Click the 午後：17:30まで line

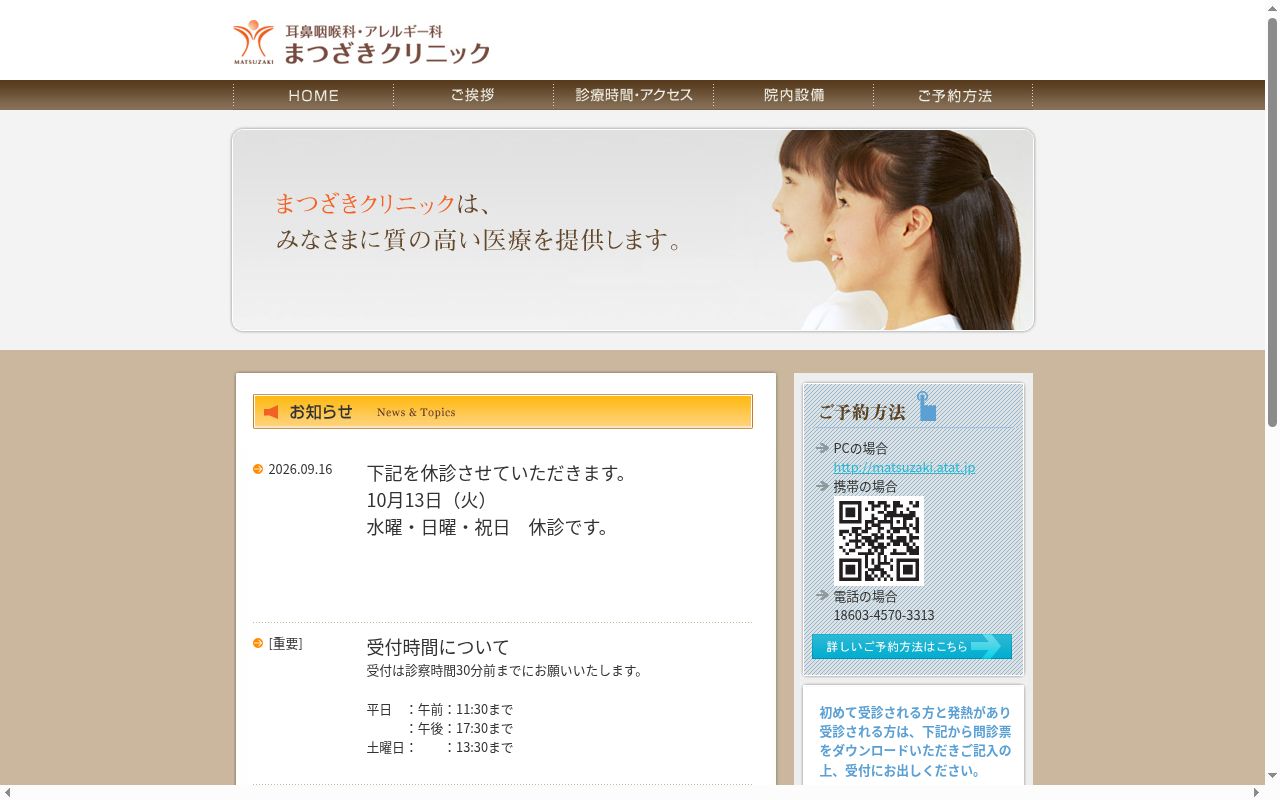pos(460,728)
